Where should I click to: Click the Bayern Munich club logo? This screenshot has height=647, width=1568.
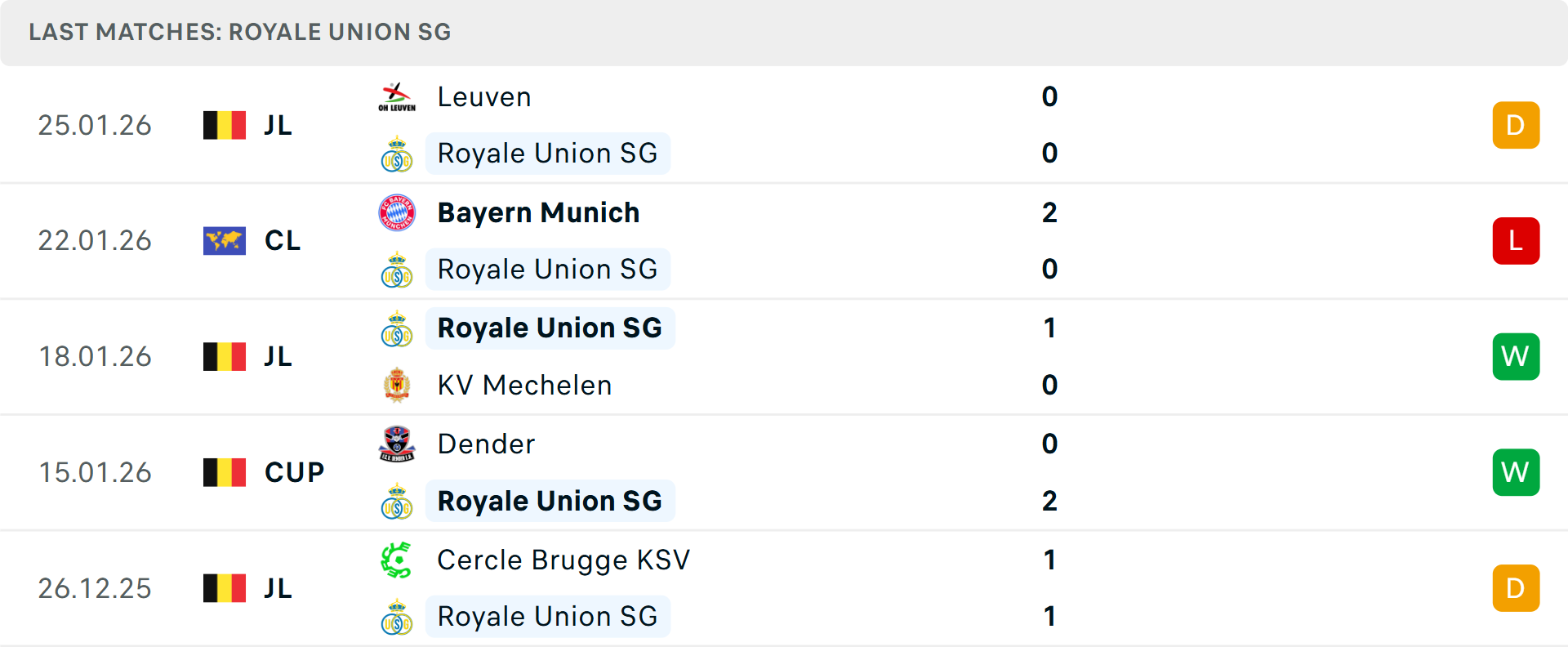(x=397, y=212)
